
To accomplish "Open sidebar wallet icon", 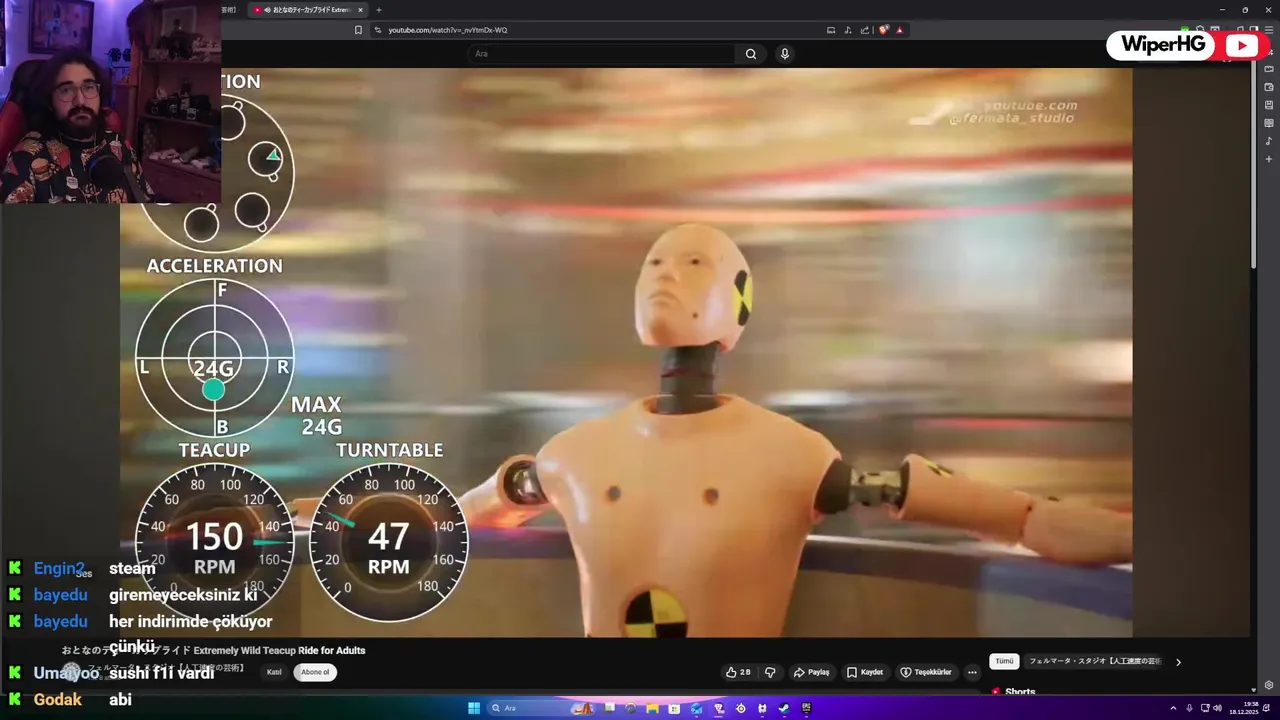I will [1269, 87].
